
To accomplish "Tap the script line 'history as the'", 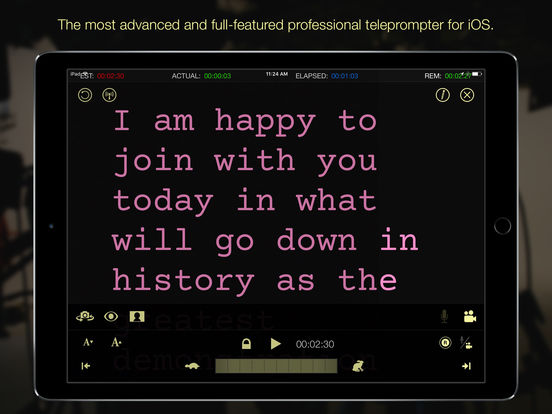I will click(255, 282).
